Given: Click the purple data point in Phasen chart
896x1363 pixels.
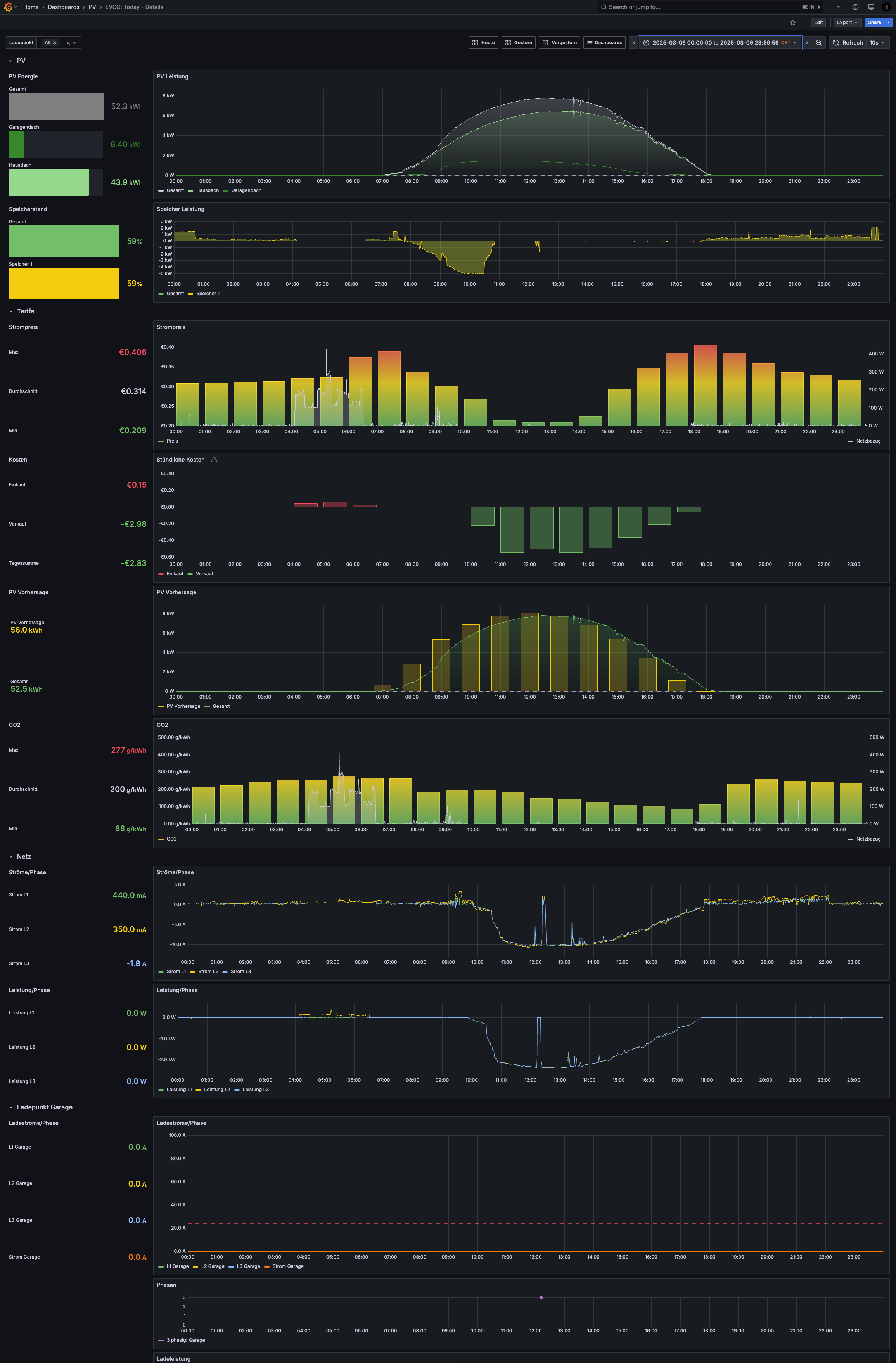Looking at the screenshot, I should 541,1298.
